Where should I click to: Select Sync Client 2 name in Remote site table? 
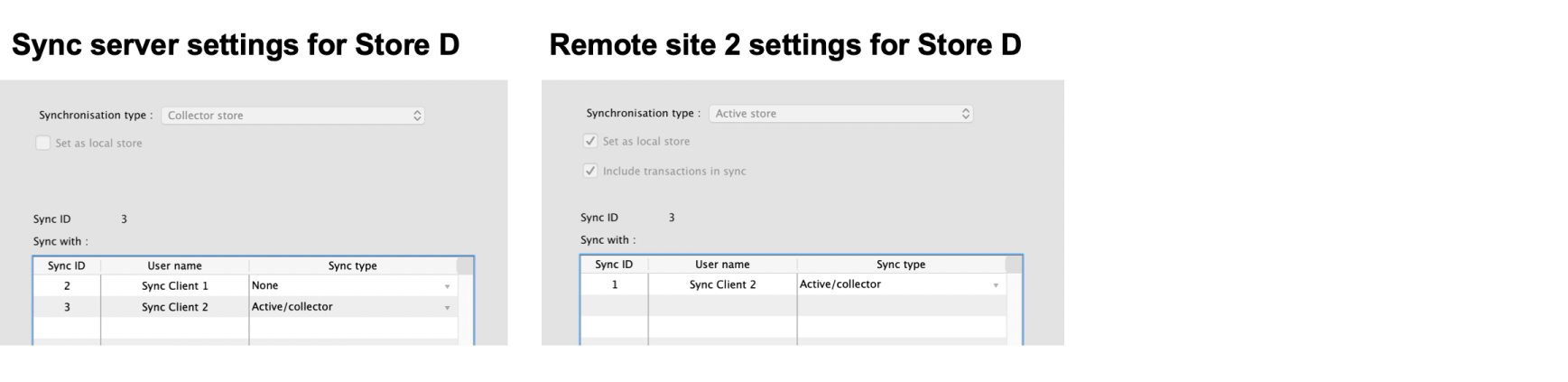point(722,284)
